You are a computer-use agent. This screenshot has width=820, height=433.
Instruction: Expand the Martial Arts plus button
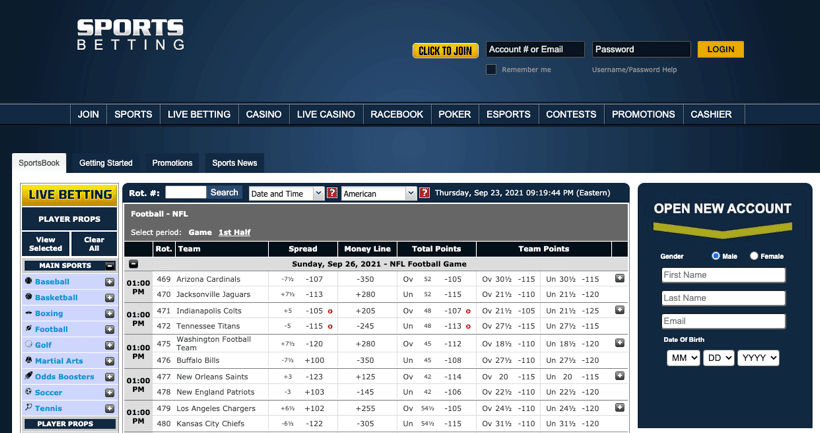(109, 361)
